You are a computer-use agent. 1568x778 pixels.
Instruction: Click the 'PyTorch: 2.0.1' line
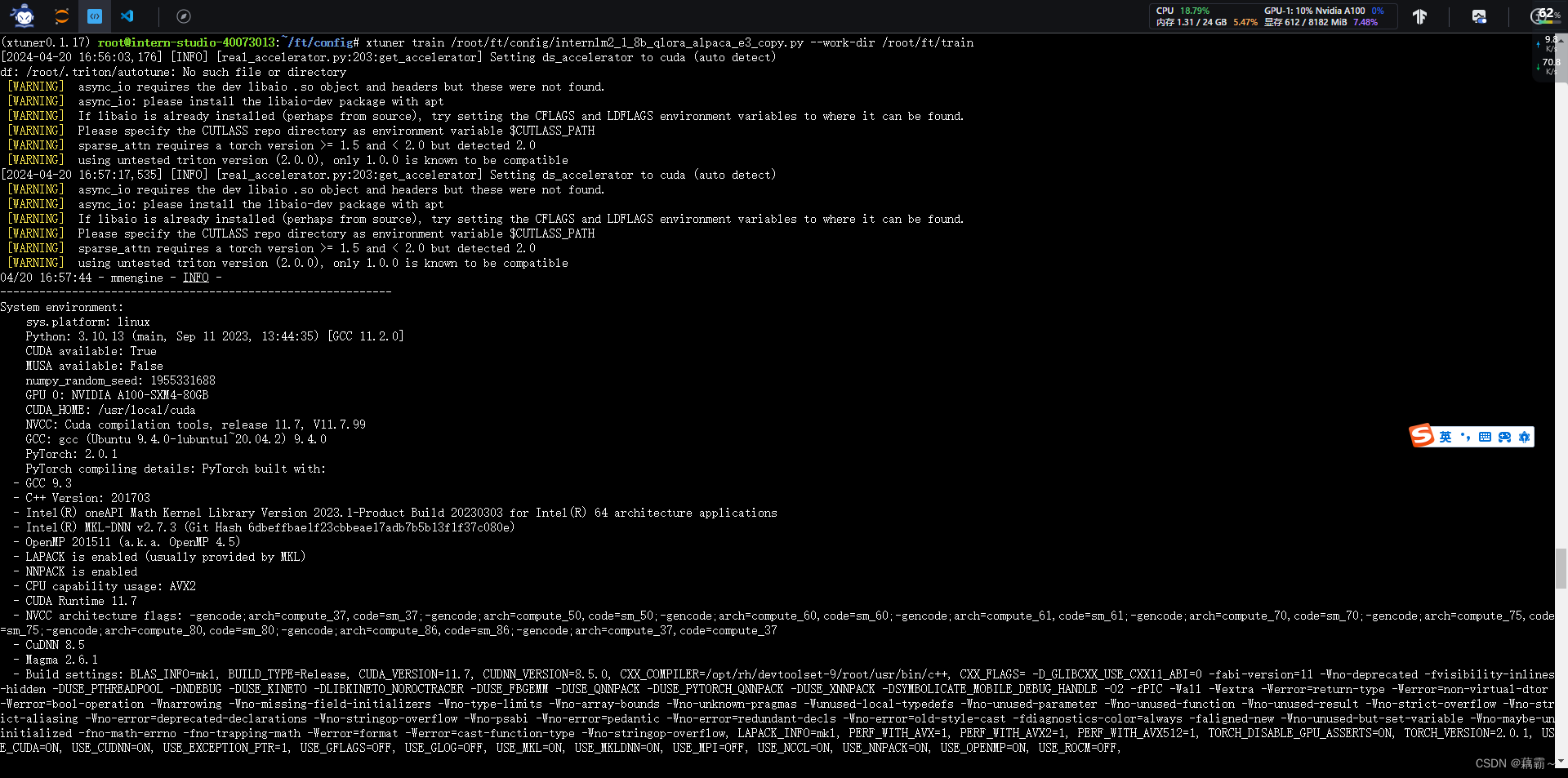(71, 454)
